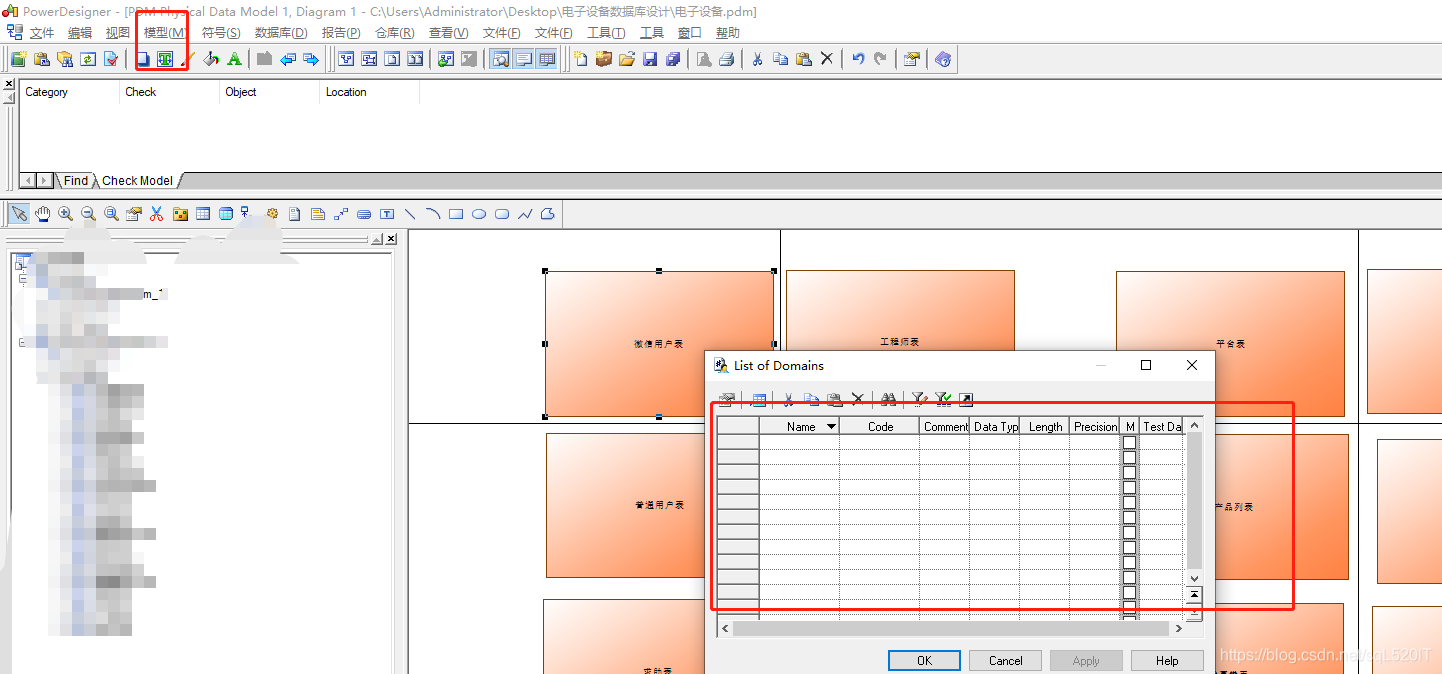1442x674 pixels.
Task: Tick the M checkbox in fifth domain row
Action: pos(1129,503)
